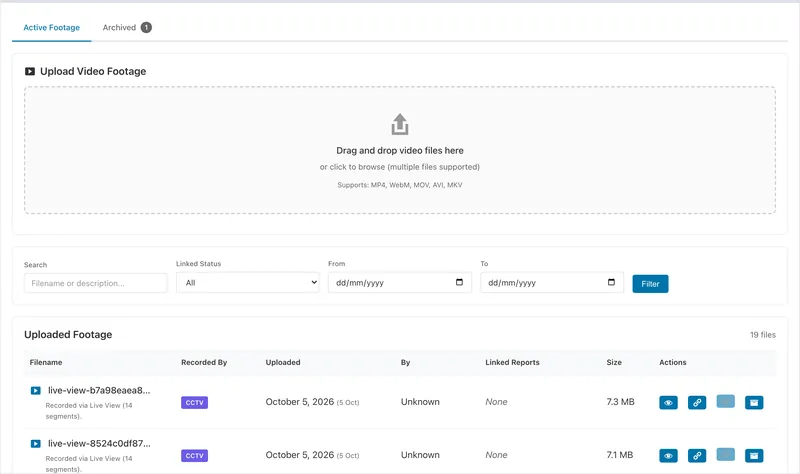This screenshot has height=474, width=800.
Task: Click upload date of live-view-8524c0df87 row
Action: click(x=312, y=455)
